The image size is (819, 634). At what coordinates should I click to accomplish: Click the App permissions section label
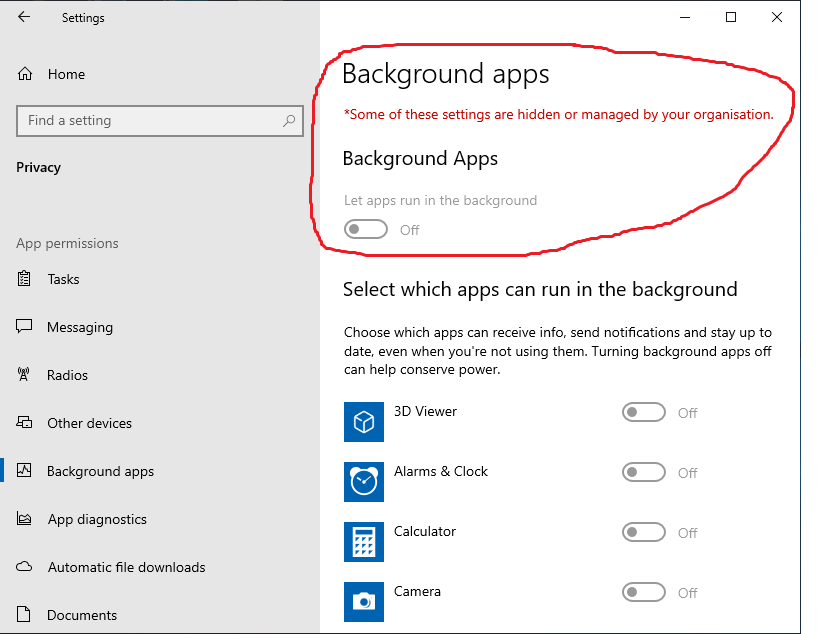[67, 243]
